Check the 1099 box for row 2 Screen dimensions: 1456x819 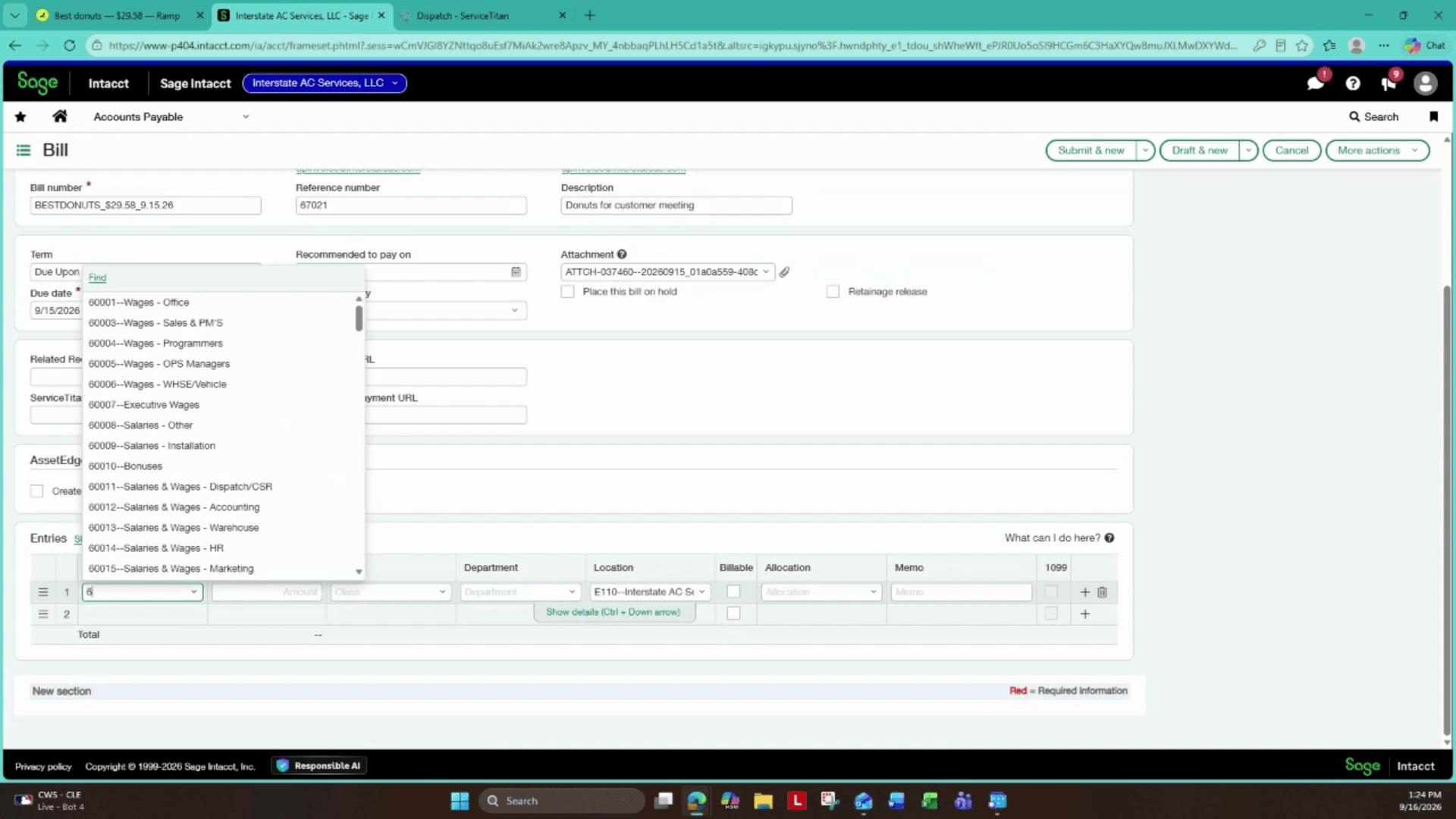click(x=1051, y=613)
